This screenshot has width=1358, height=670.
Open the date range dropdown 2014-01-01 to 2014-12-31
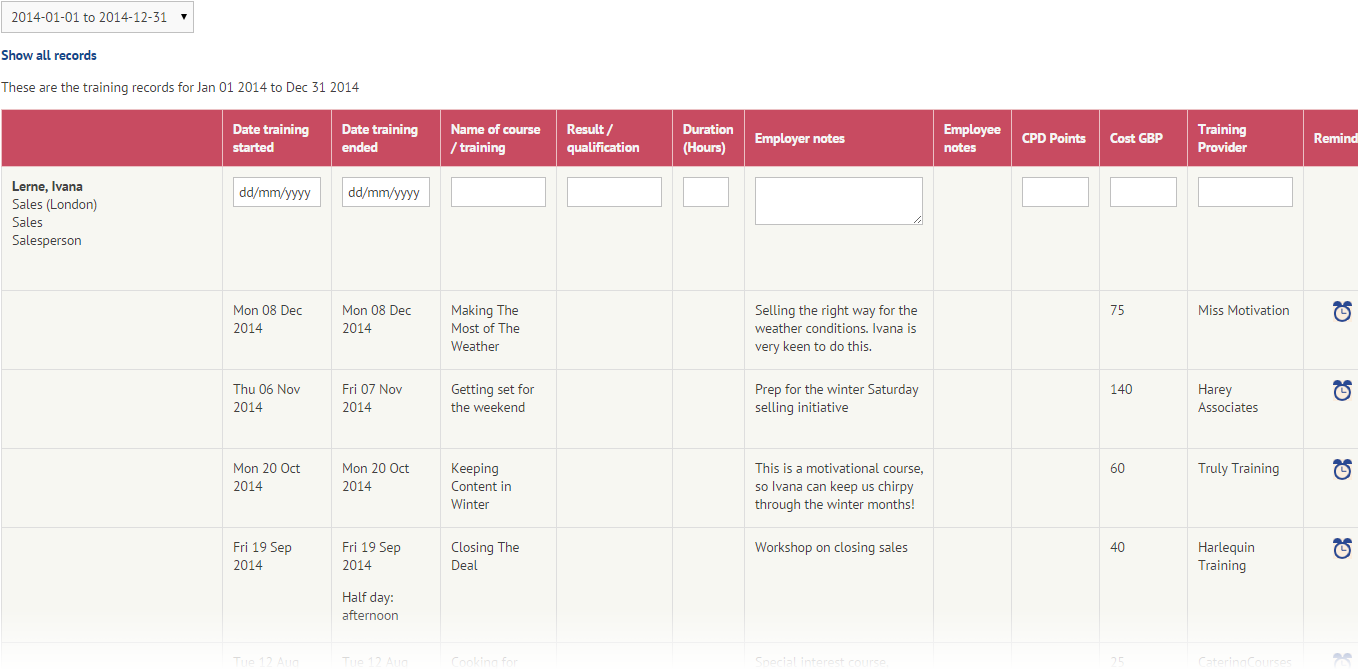(97, 17)
